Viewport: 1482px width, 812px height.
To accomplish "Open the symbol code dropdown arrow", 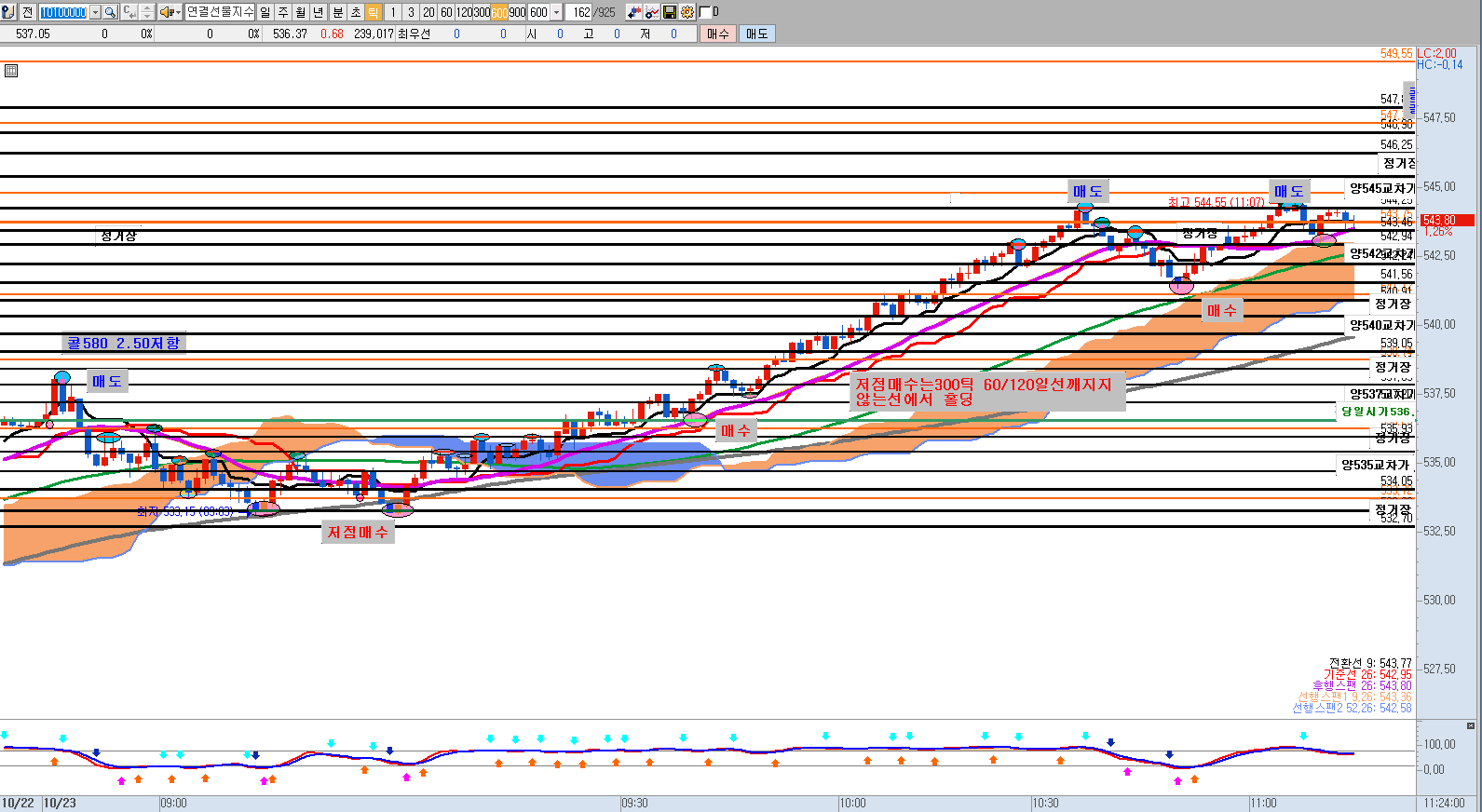I will (95, 12).
